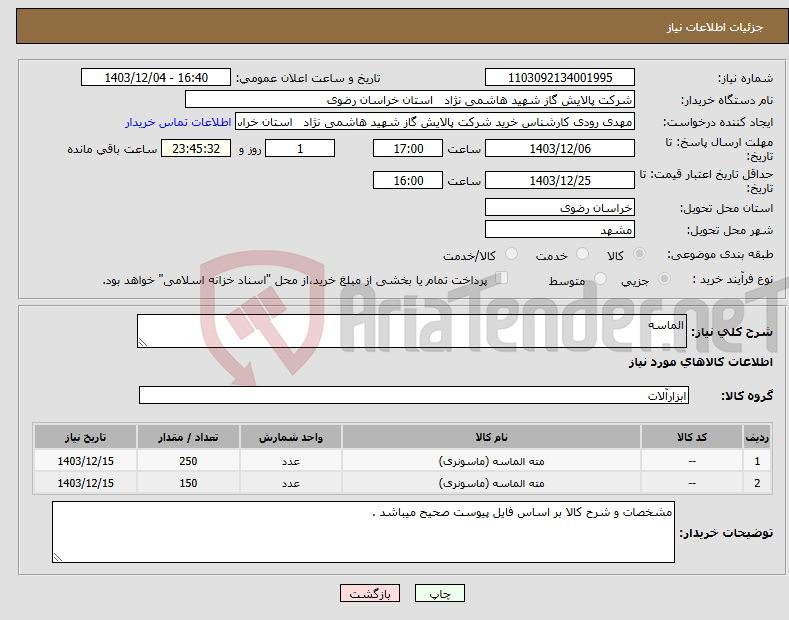Select the خدمت radio button
The image size is (789, 620).
pyautogui.click(x=582, y=254)
